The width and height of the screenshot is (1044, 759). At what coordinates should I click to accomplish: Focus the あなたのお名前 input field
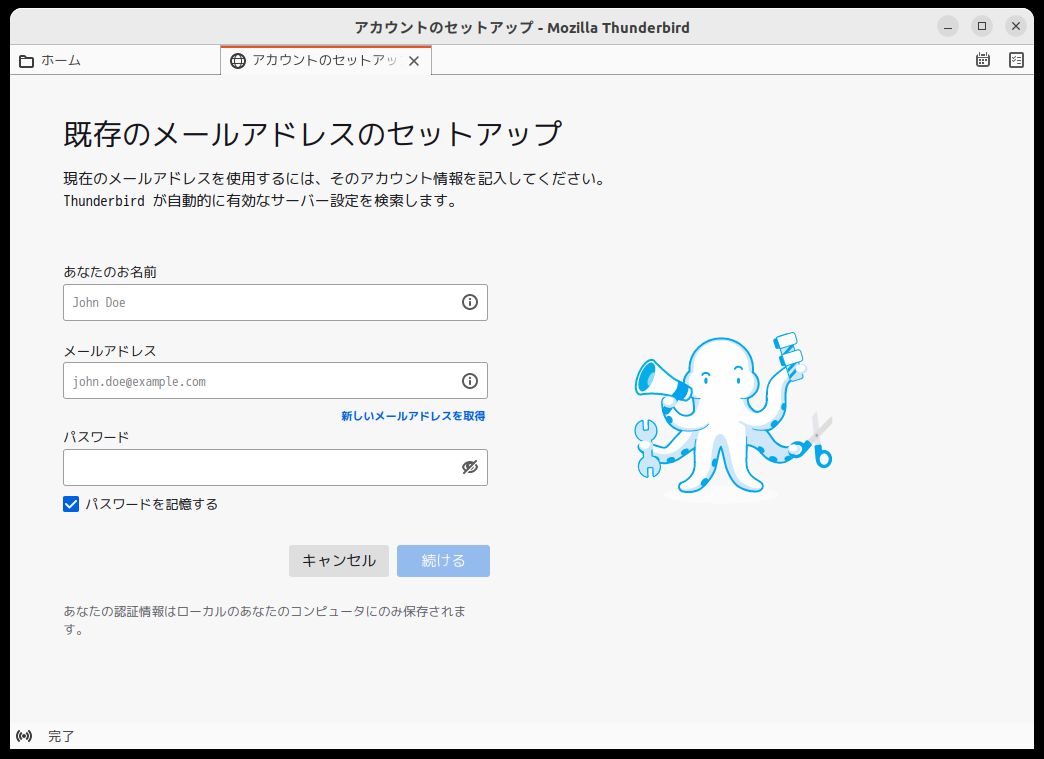pos(276,302)
